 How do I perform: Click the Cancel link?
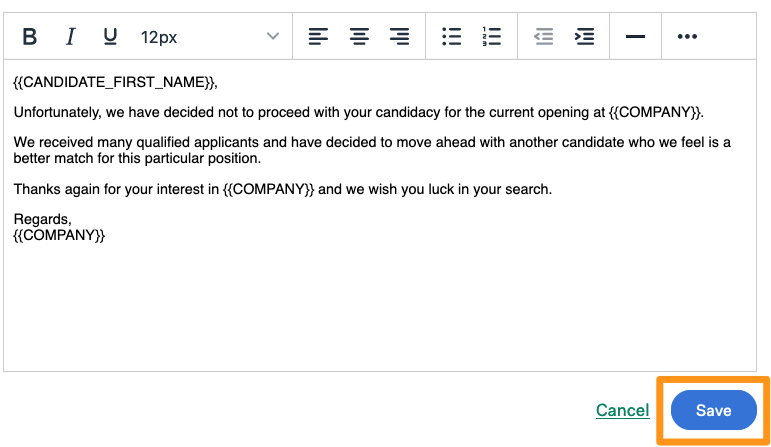[622, 410]
